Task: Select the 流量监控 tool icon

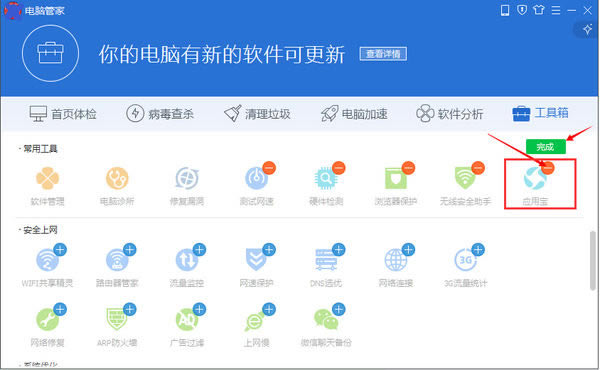Action: pos(187,260)
